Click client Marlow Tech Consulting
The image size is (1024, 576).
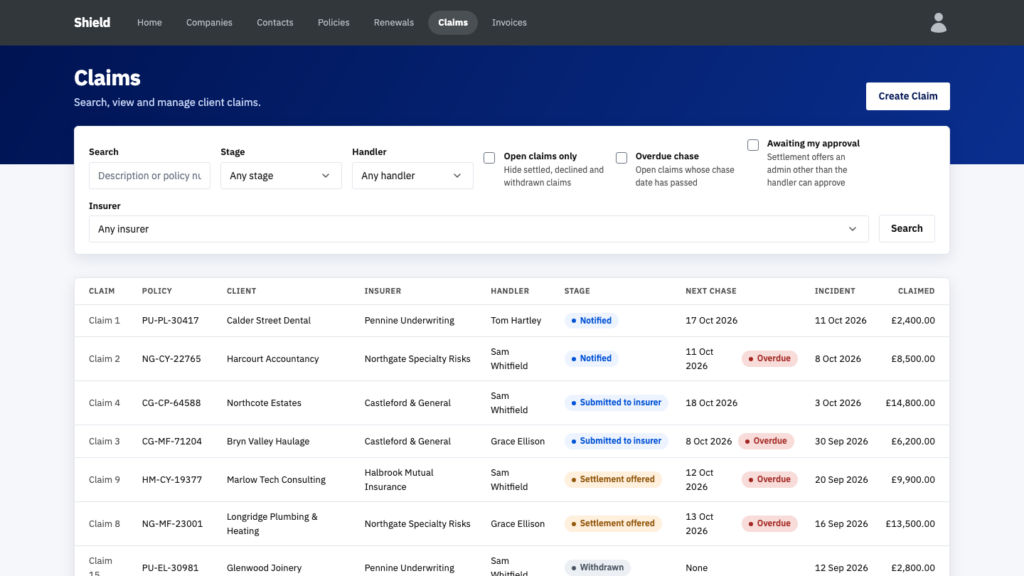click(276, 479)
